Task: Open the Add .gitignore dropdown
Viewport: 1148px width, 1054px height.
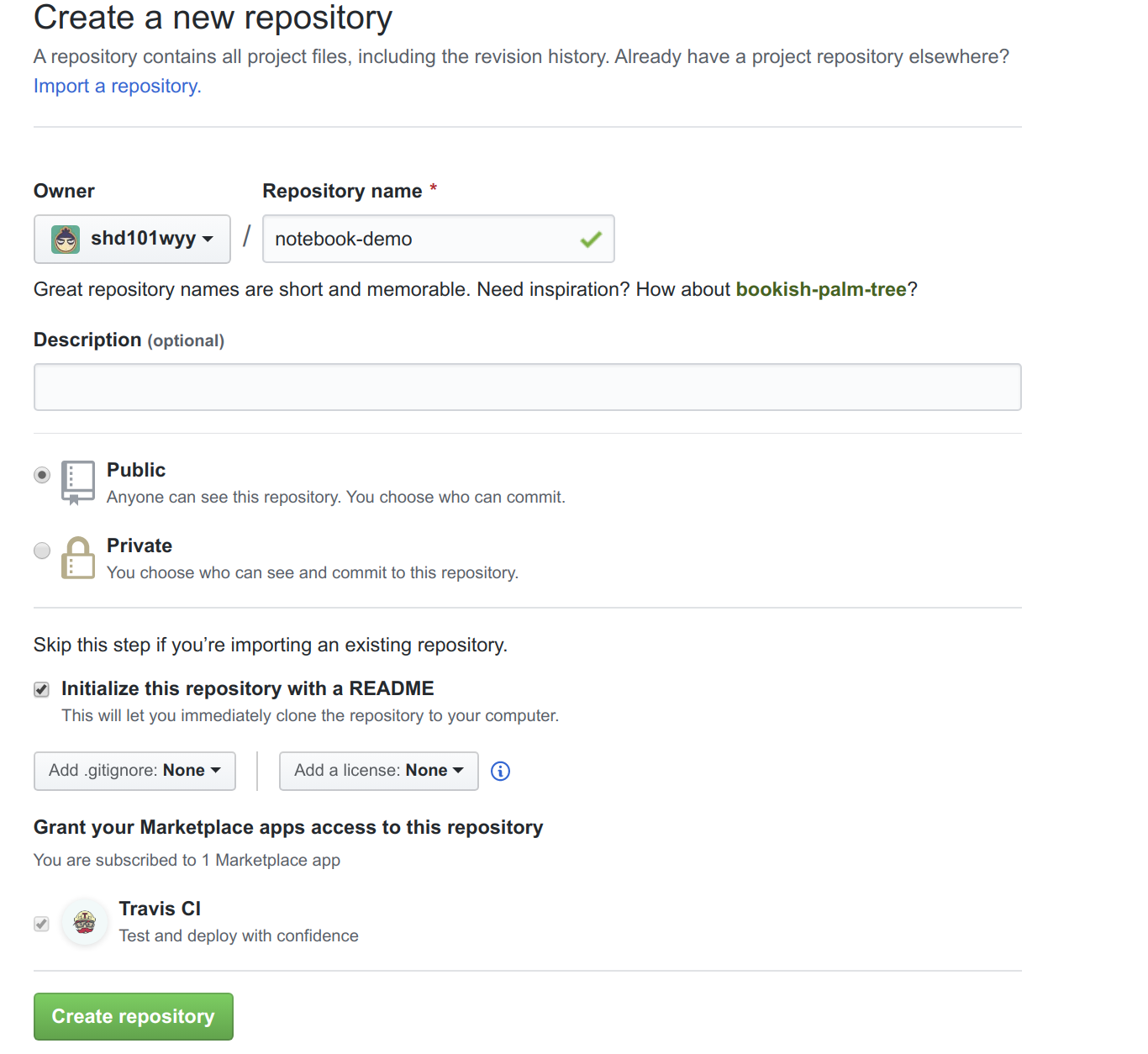Action: (134, 771)
